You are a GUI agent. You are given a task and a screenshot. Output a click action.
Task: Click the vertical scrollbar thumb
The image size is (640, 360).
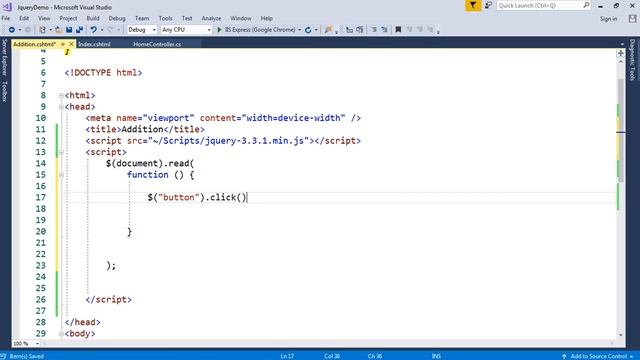click(x=621, y=130)
